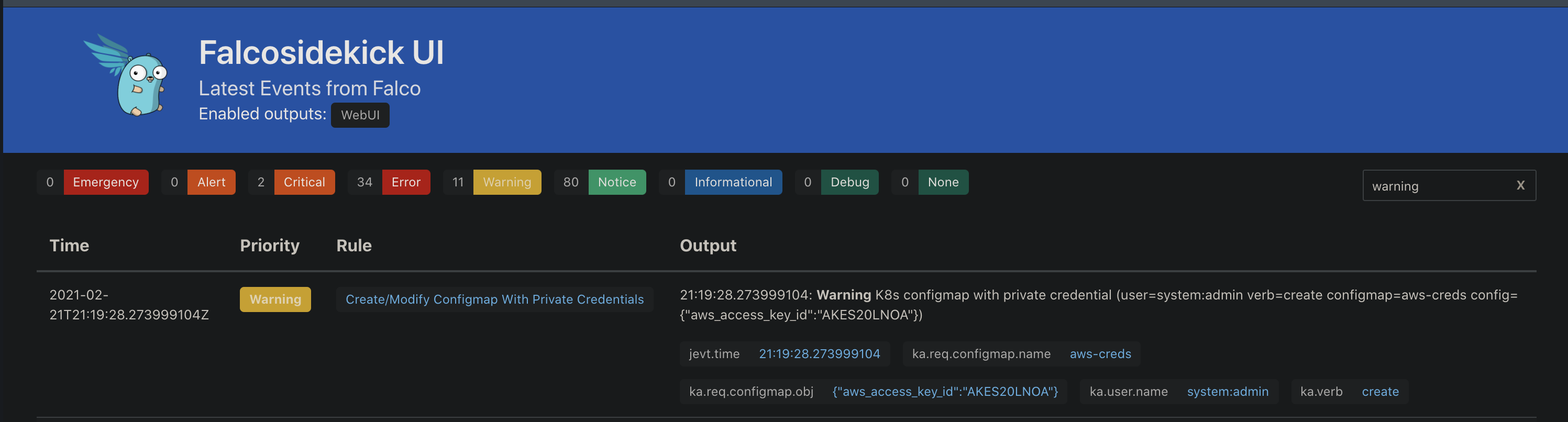Click the ka.req.configmap.name field label
The width and height of the screenshot is (1568, 422).
[981, 354]
